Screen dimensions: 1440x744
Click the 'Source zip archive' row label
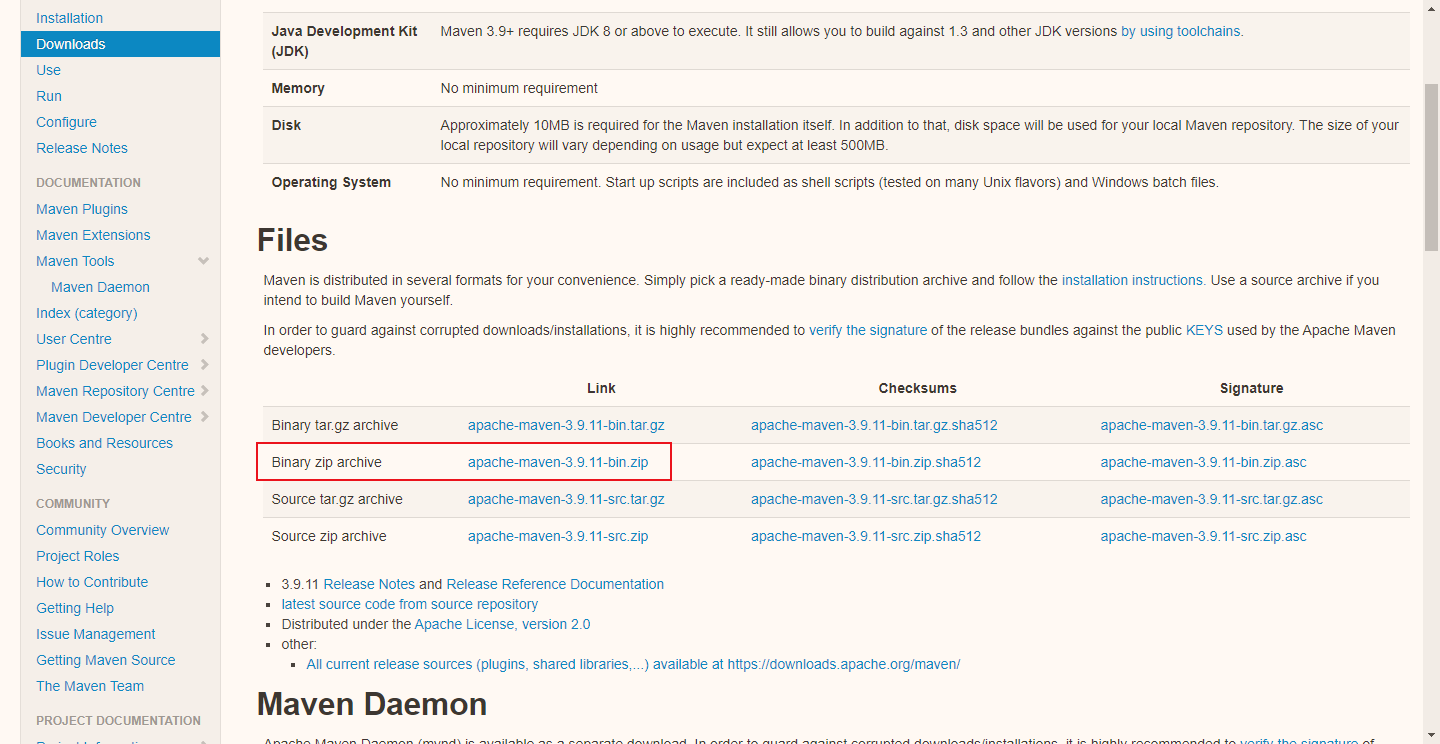(x=329, y=536)
